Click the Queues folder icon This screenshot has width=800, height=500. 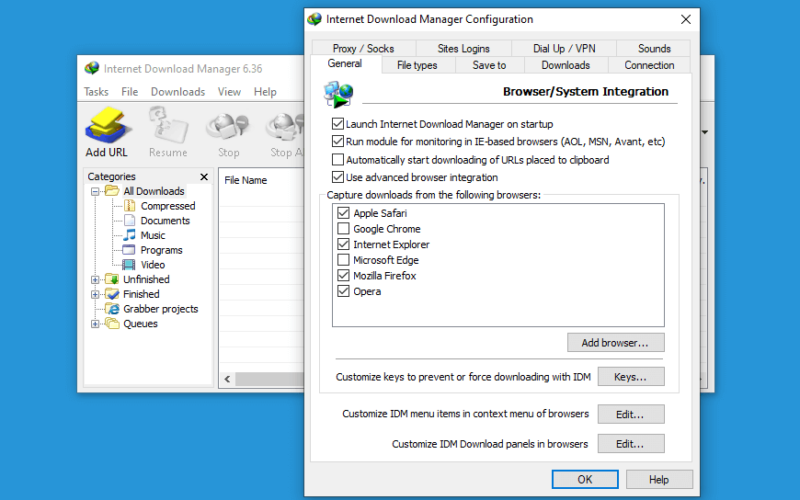click(112, 323)
